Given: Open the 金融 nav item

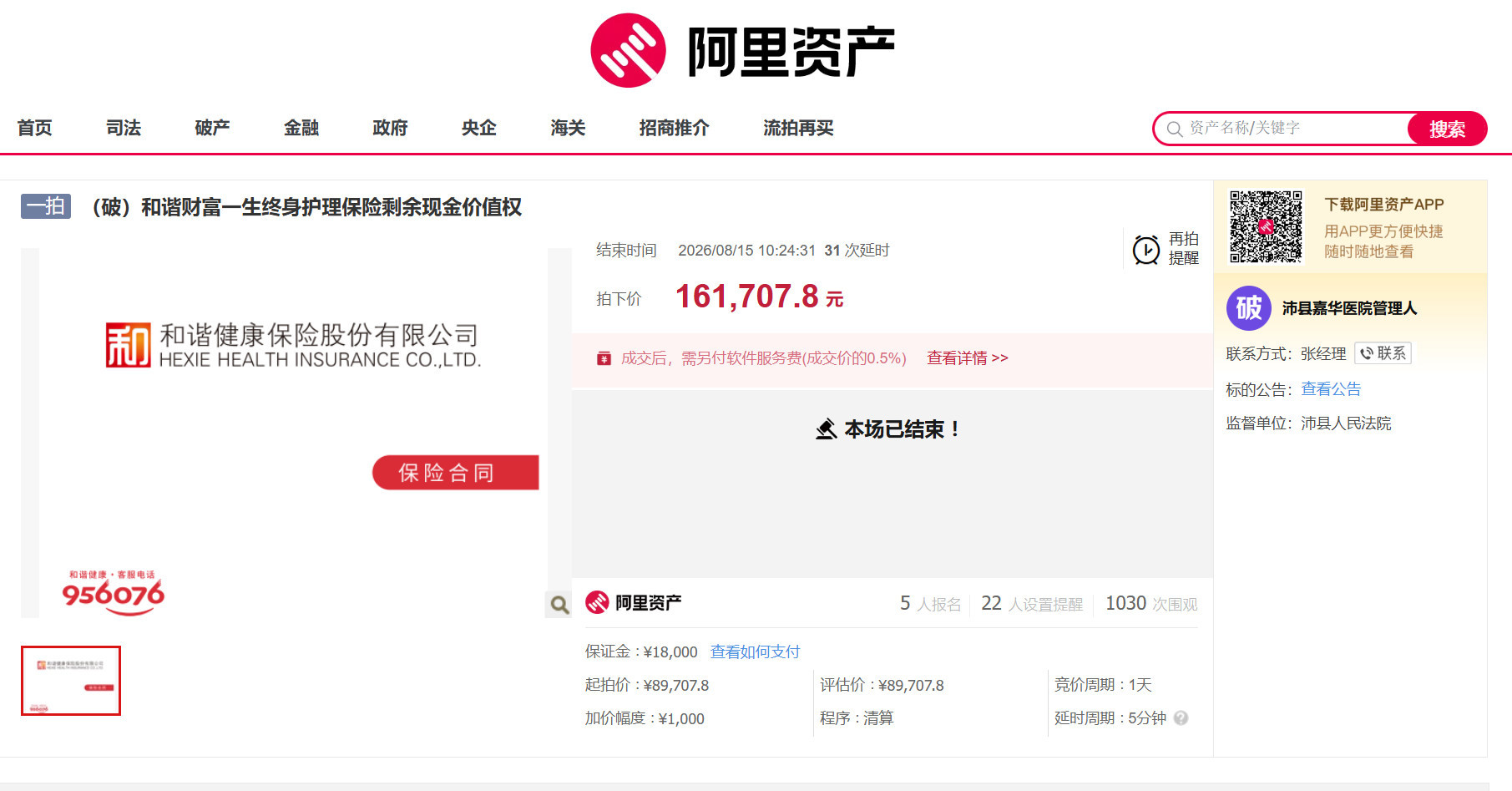Looking at the screenshot, I should click(x=301, y=128).
